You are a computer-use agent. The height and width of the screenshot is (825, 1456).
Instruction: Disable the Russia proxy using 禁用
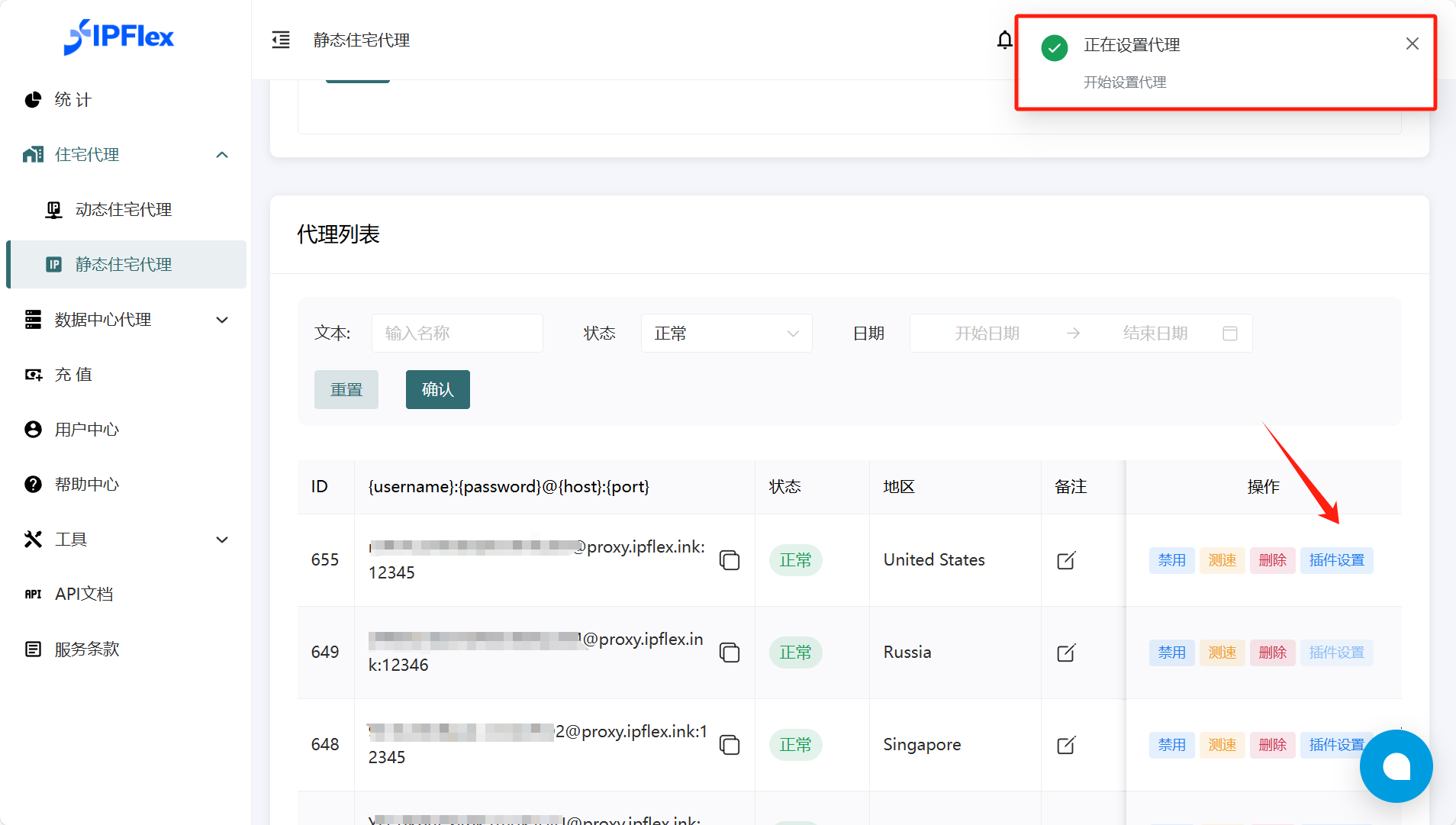pos(1171,653)
